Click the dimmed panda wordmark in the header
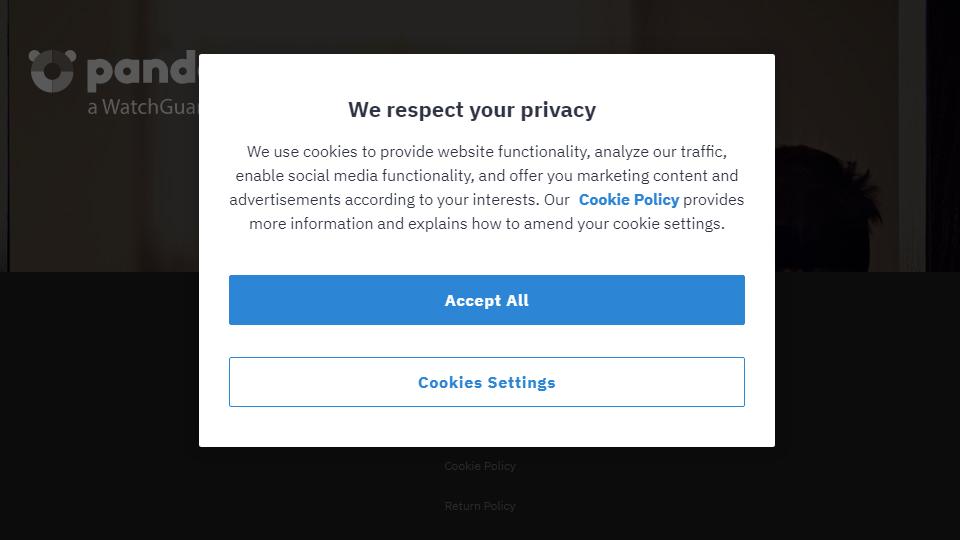Viewport: 960px width, 540px height. 143,70
